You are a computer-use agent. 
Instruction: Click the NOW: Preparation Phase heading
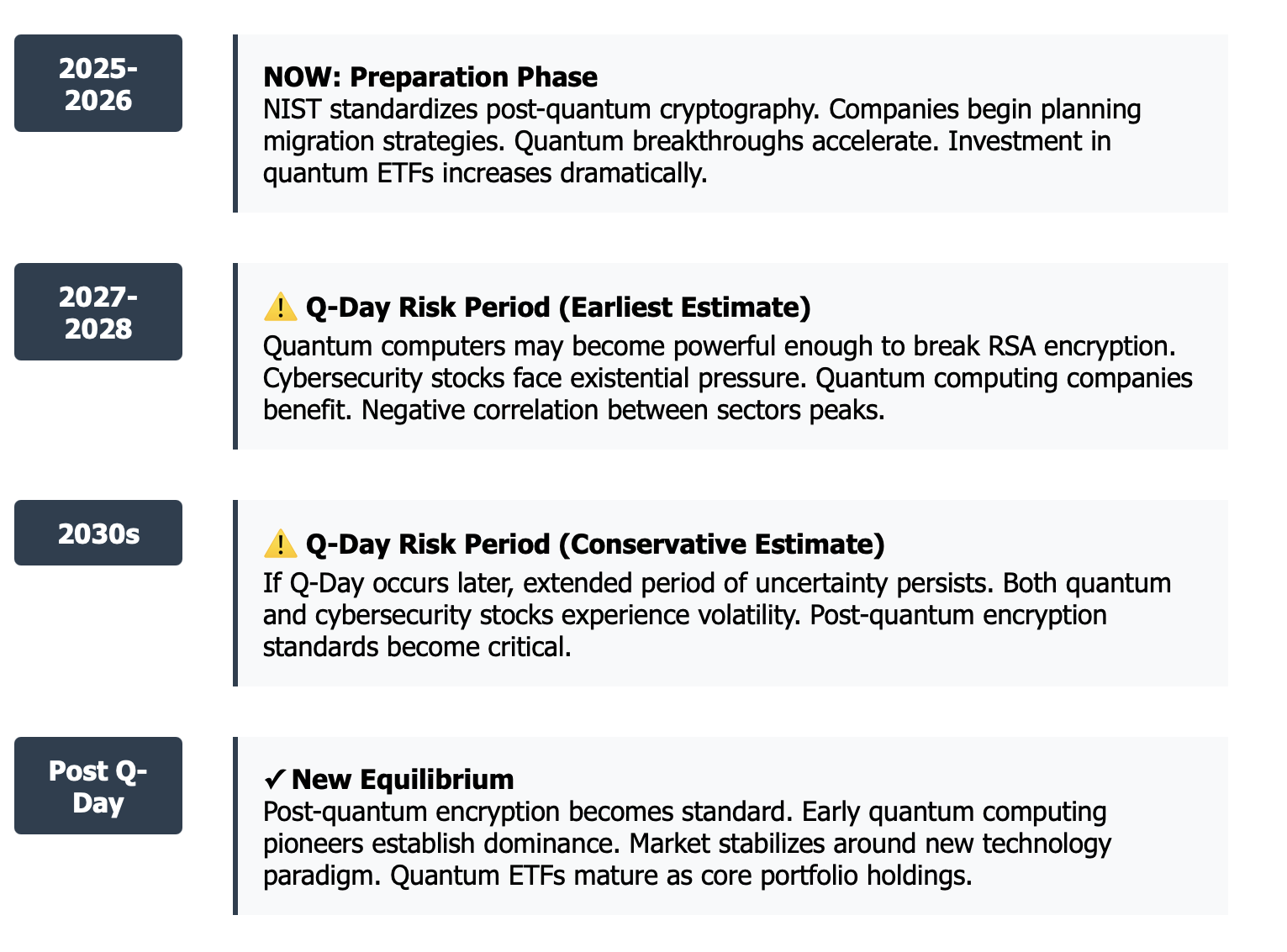pos(430,77)
